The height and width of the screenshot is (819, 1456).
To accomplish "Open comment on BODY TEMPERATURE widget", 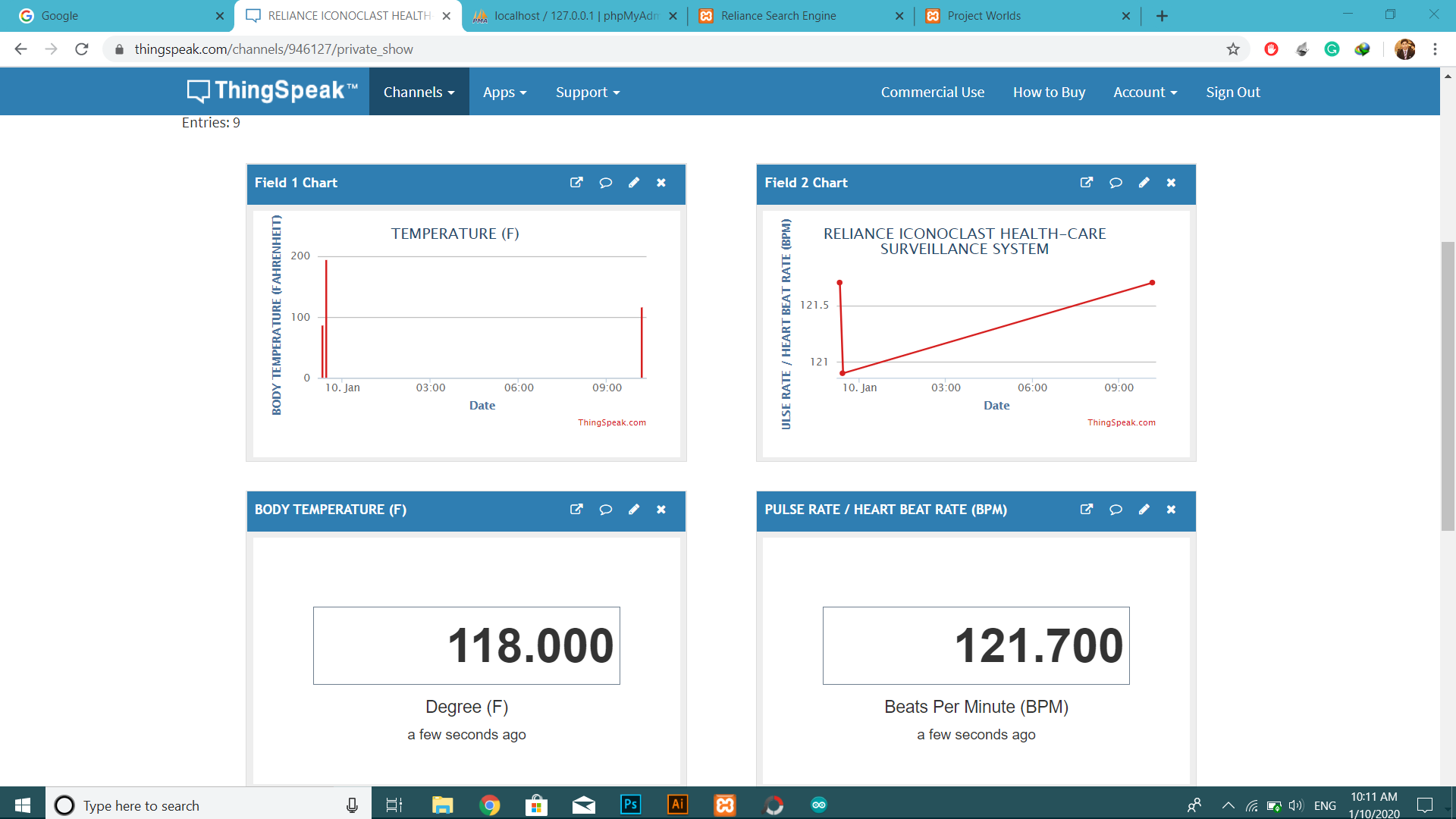I will 605,510.
